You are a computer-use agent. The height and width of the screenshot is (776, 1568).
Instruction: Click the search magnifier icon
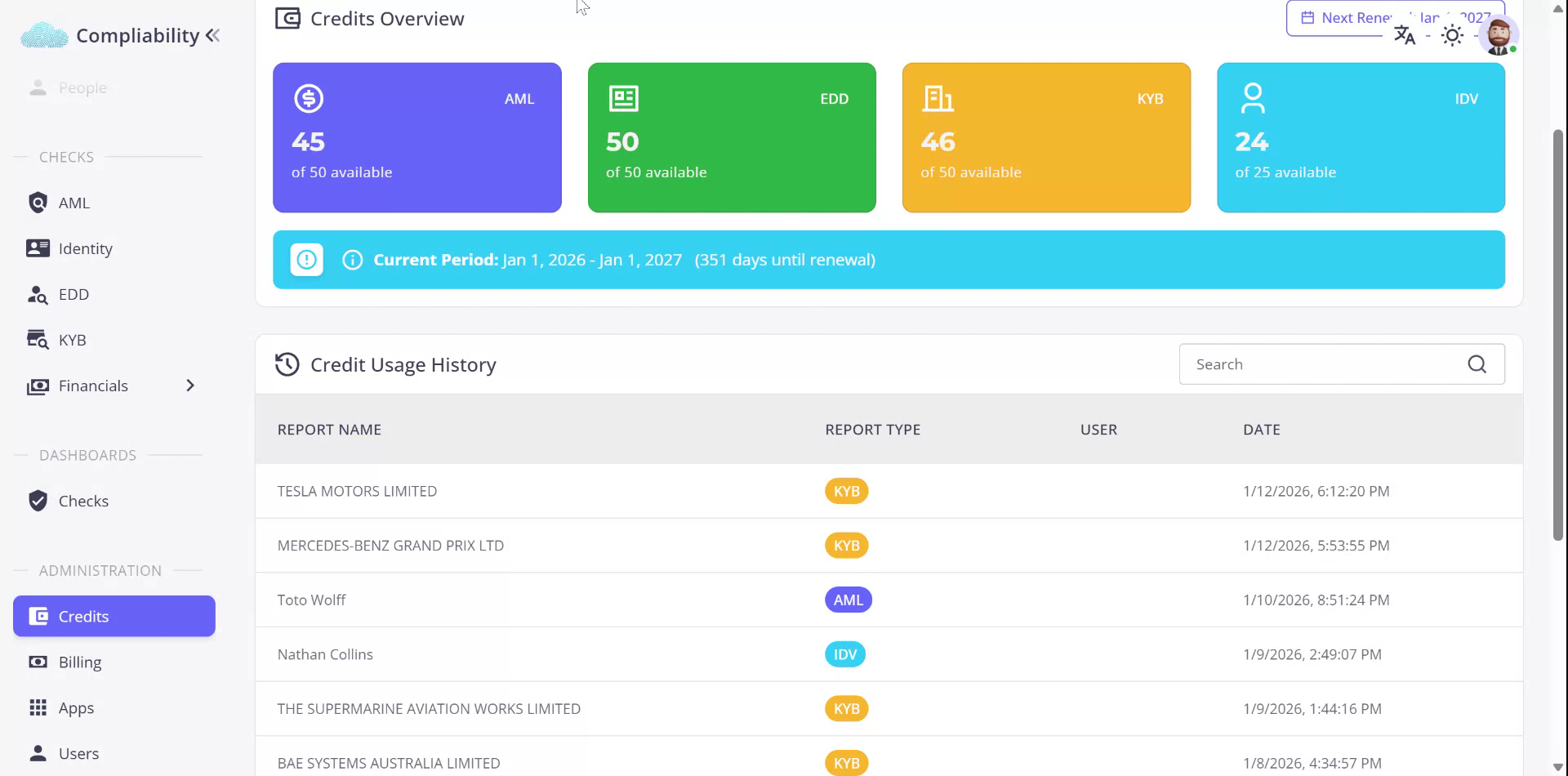(1477, 364)
